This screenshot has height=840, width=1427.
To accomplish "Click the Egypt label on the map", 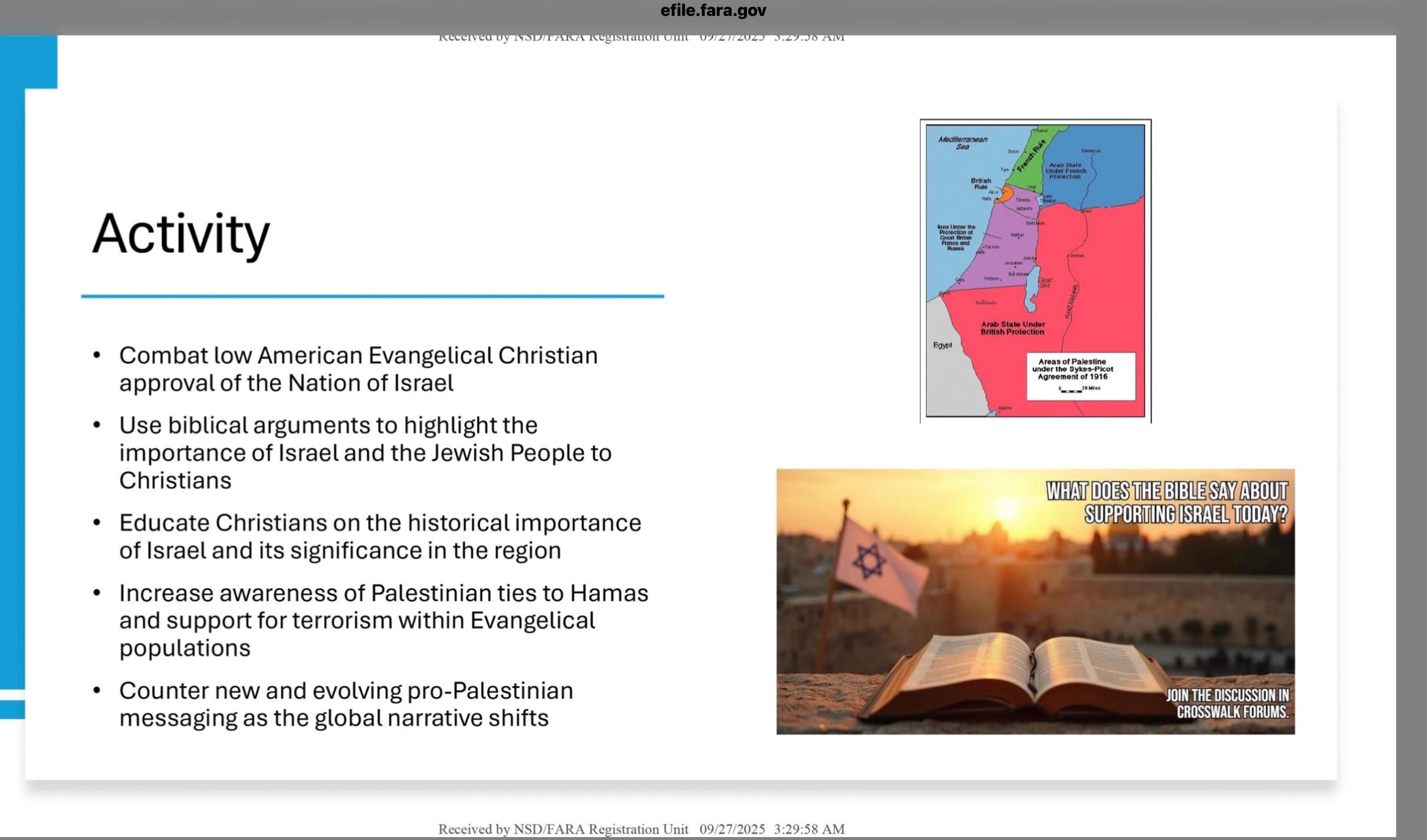I will 942,345.
